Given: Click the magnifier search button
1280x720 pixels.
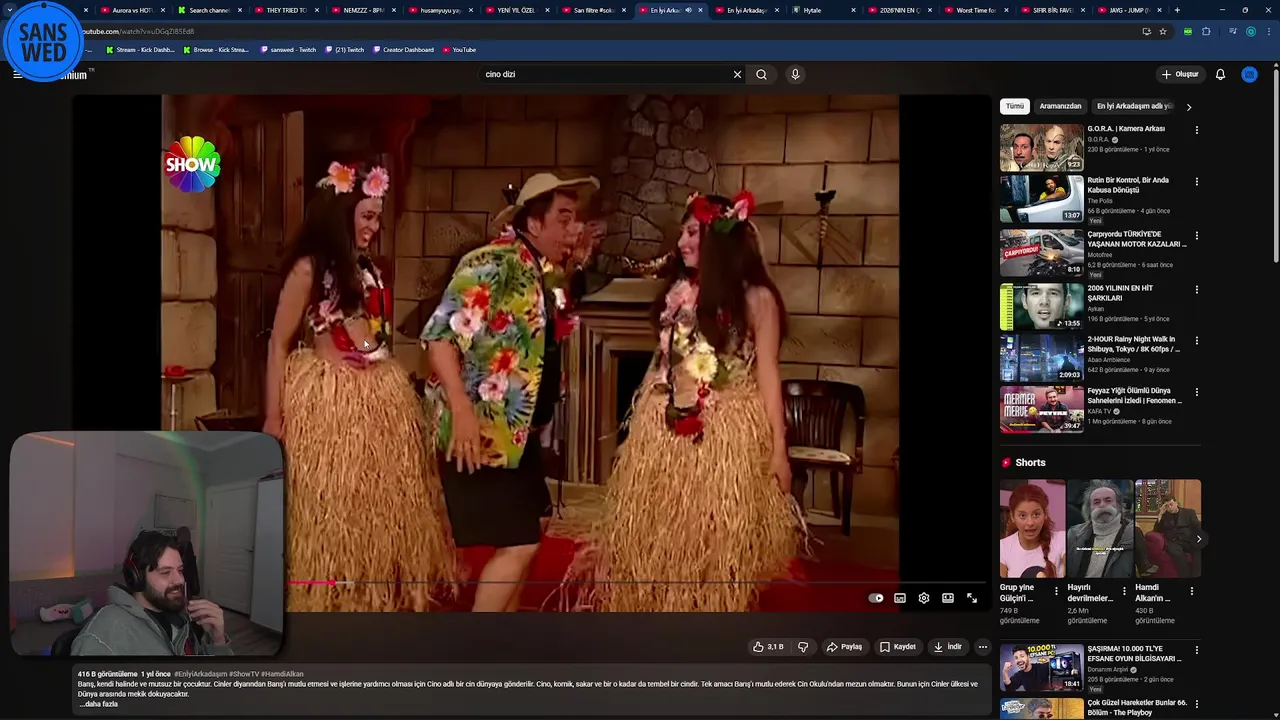Looking at the screenshot, I should click(x=761, y=74).
